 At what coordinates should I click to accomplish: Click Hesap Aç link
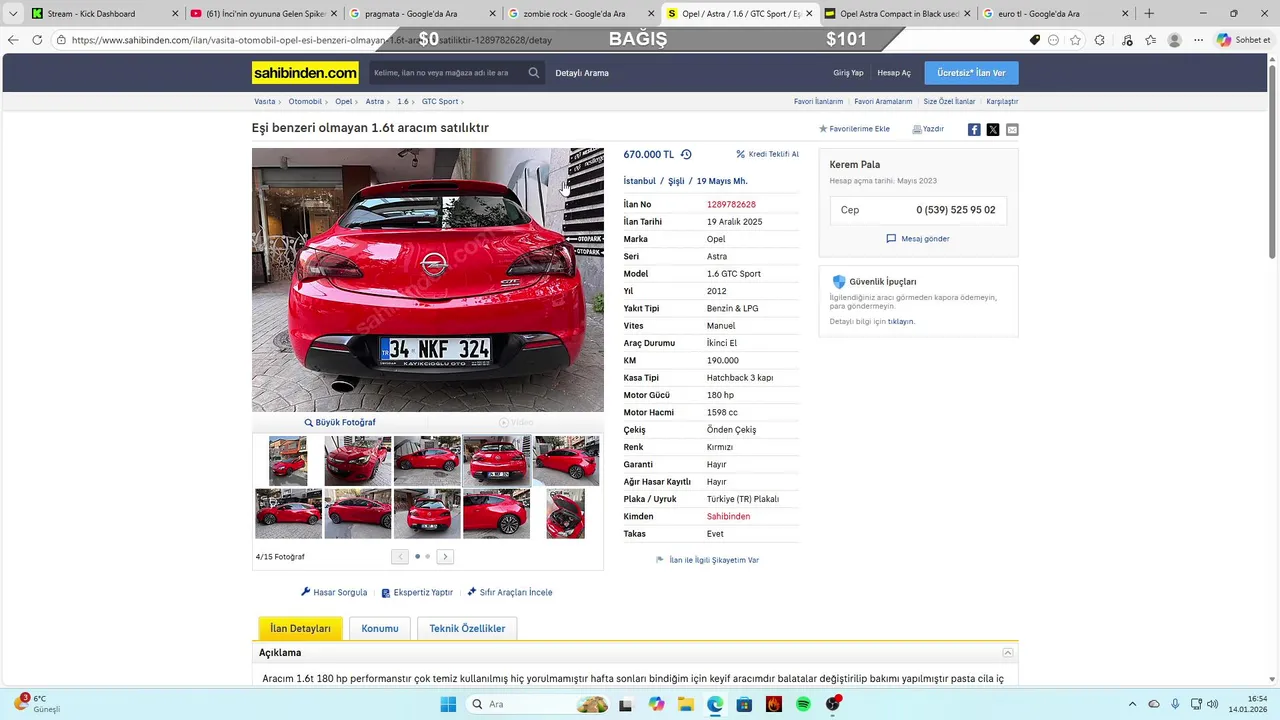[894, 73]
